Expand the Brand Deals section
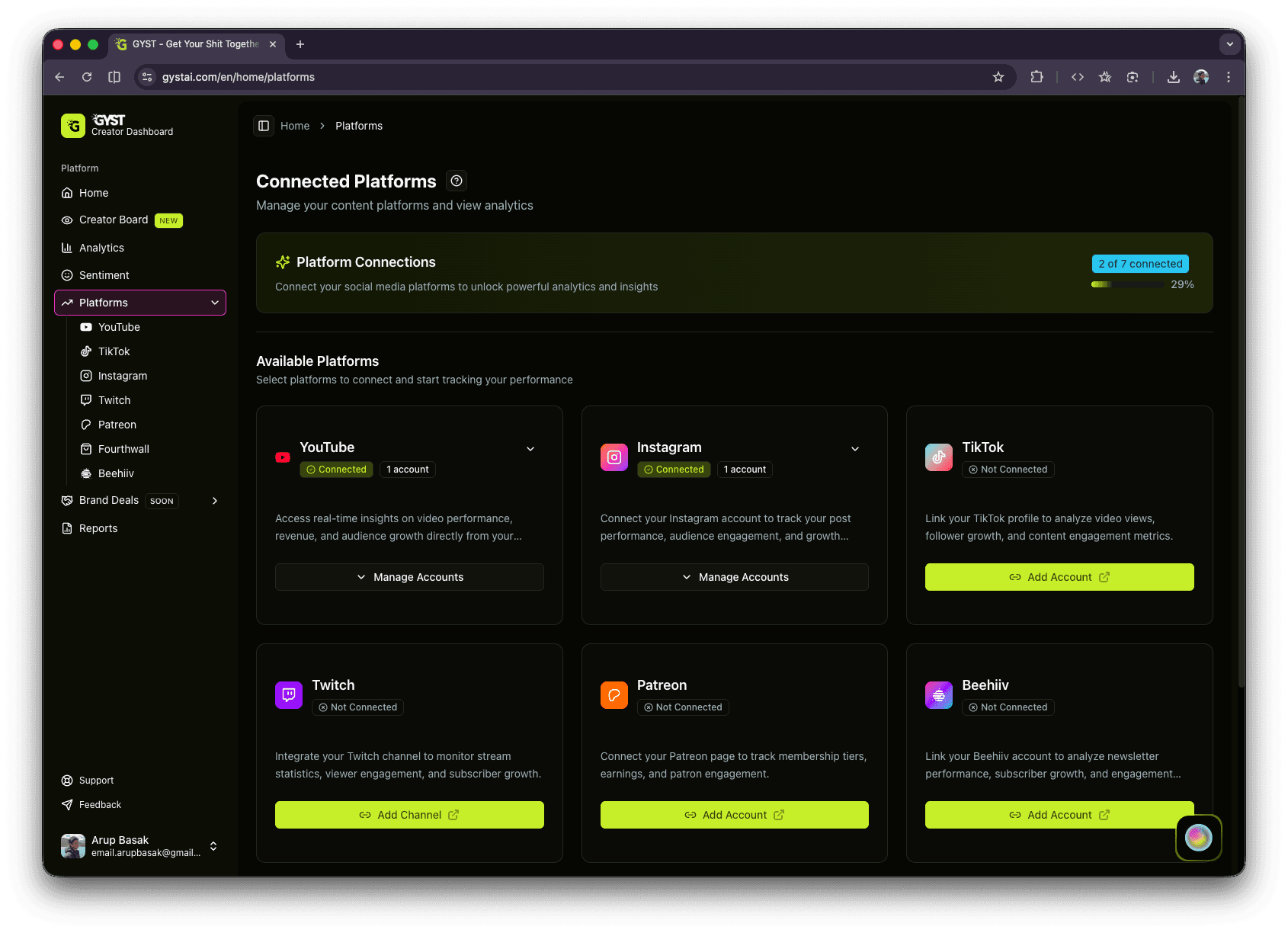This screenshot has width=1288, height=933. 215,501
